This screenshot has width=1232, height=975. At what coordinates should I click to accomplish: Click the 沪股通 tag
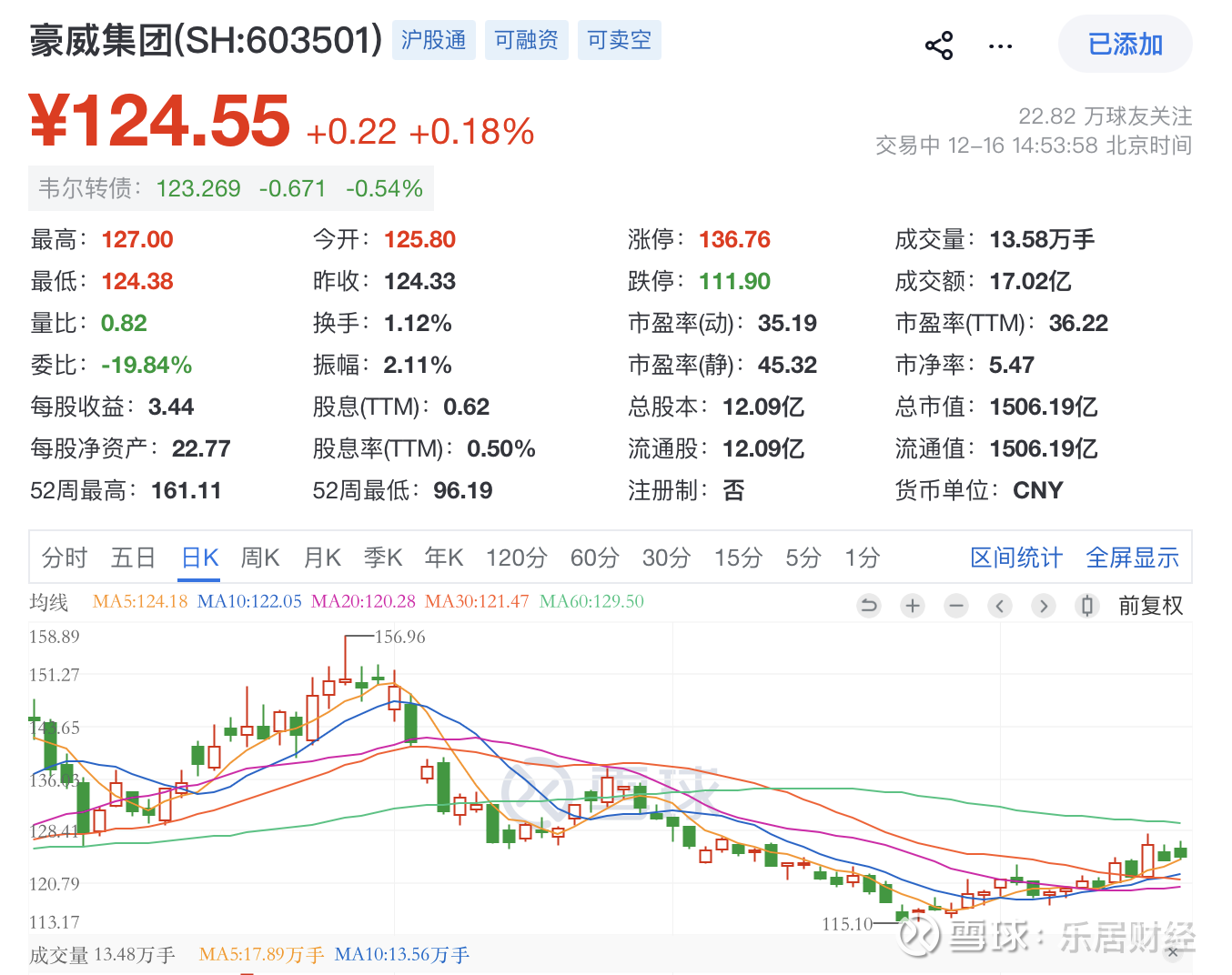(434, 40)
